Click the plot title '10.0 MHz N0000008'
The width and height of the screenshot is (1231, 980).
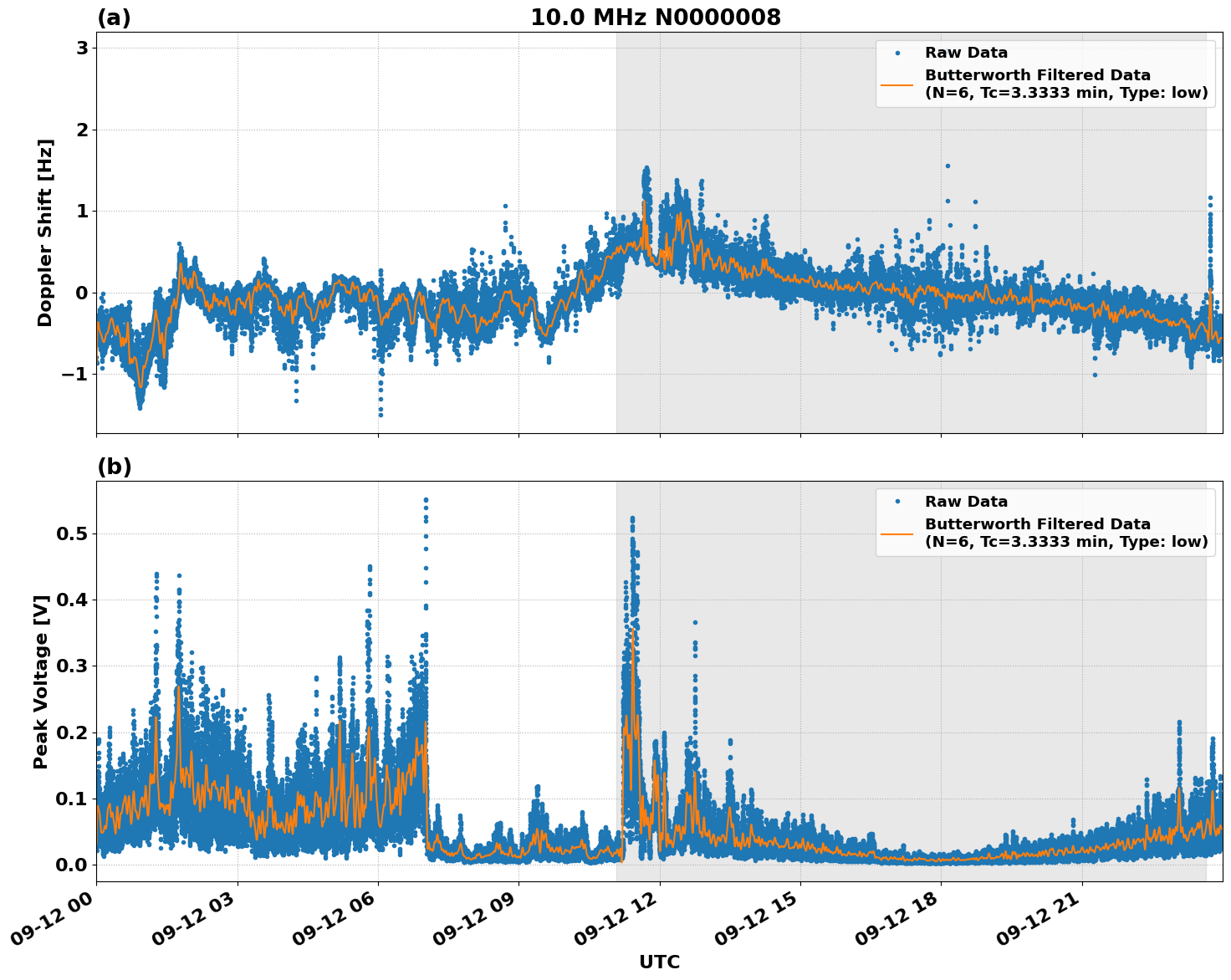[656, 18]
